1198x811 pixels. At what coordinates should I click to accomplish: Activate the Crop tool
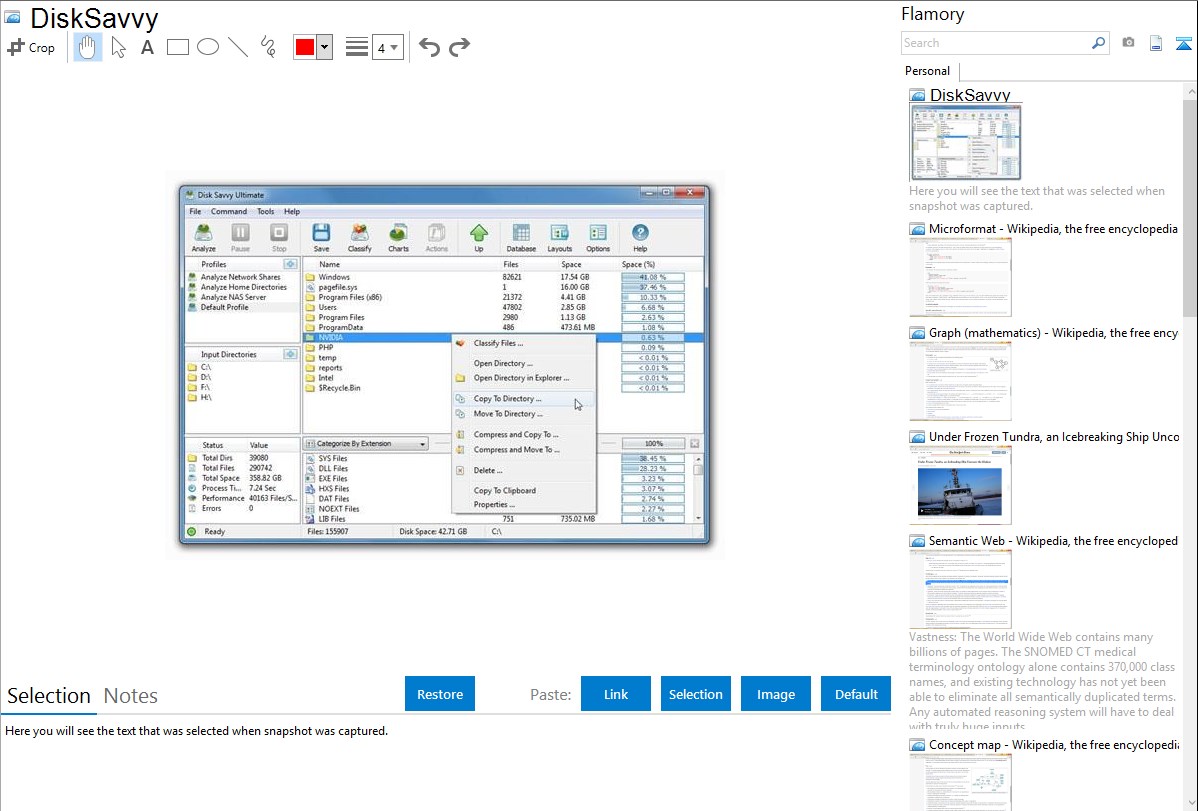31,47
